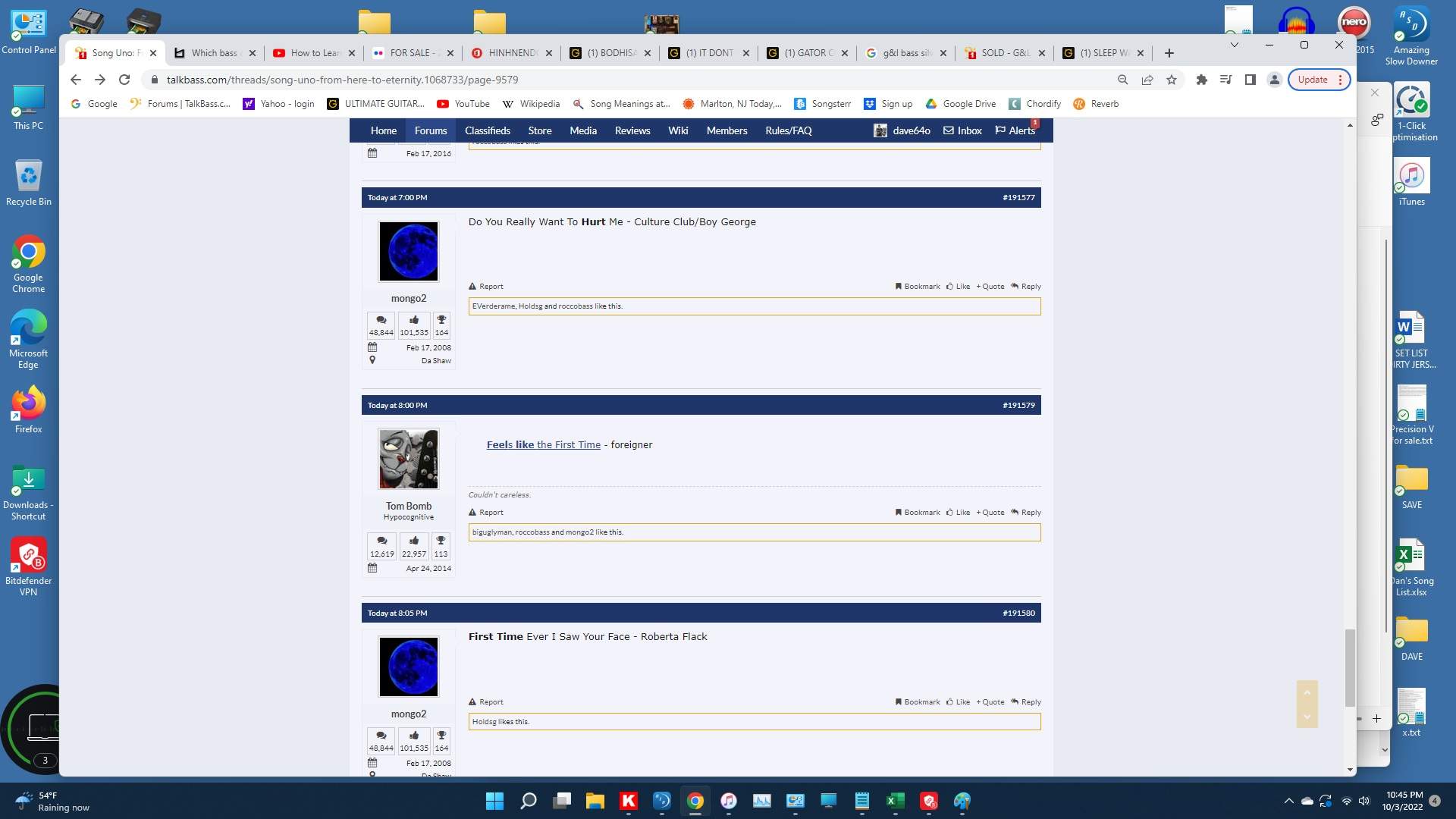Switch to the 'How to Learn' YouTube tab

tap(314, 53)
